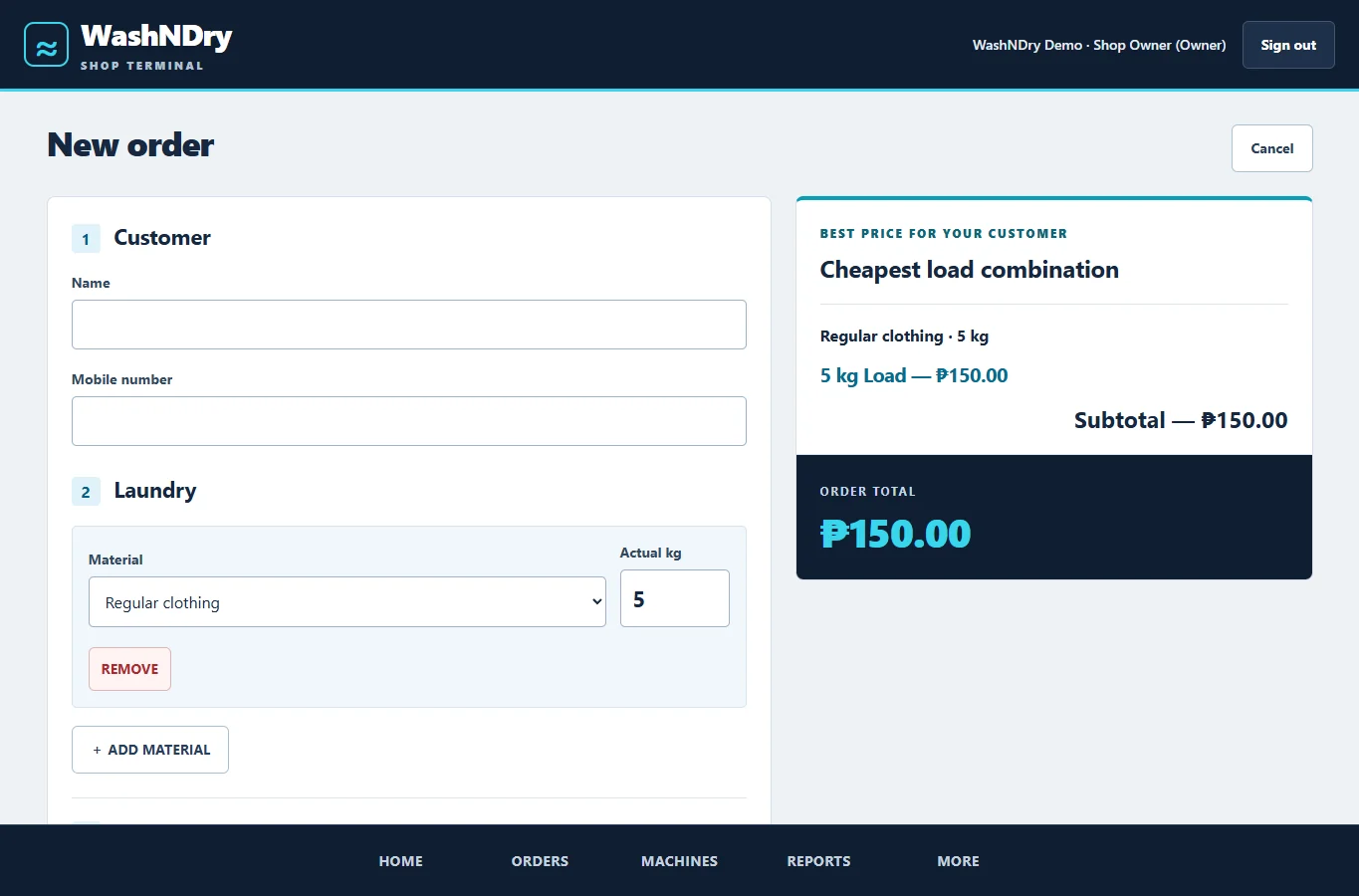Click the 'BEST PRICE FOR YOUR CUSTOMER' caption
Screen dimensions: 1359x896
(944, 234)
